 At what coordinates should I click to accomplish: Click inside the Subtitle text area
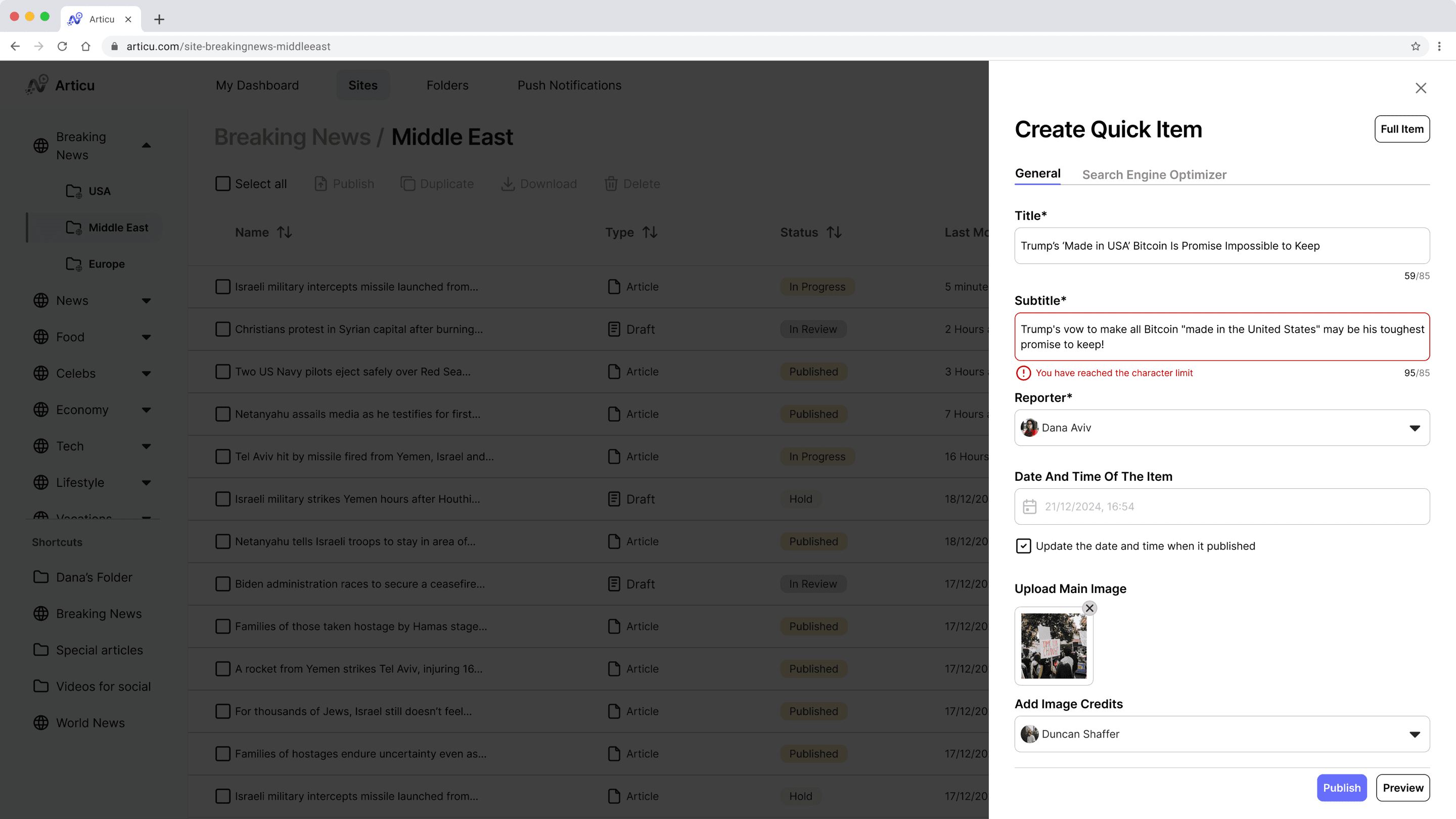pyautogui.click(x=1222, y=337)
